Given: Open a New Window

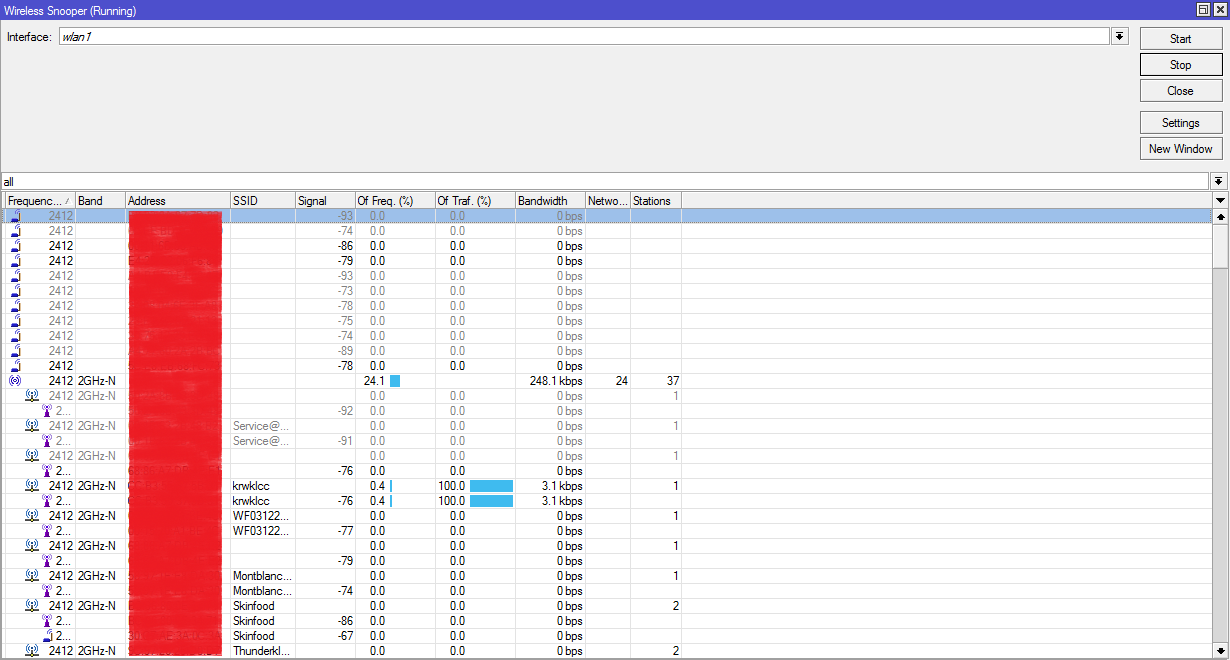Looking at the screenshot, I should (1181, 149).
